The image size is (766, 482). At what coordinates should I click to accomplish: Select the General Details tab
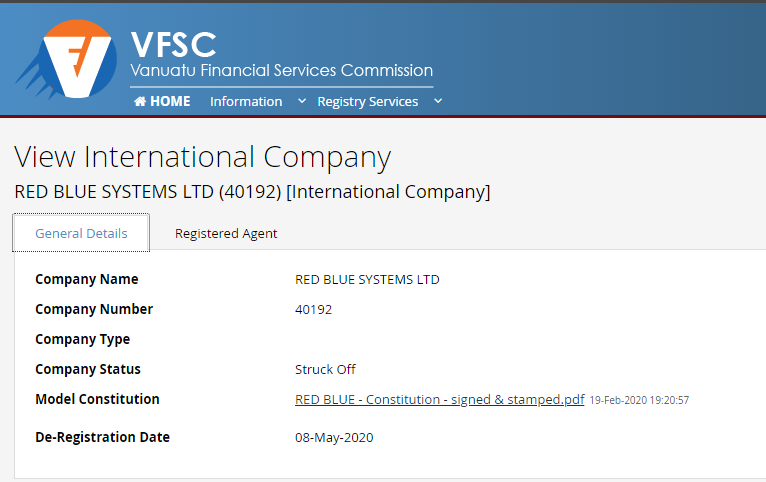coord(81,233)
